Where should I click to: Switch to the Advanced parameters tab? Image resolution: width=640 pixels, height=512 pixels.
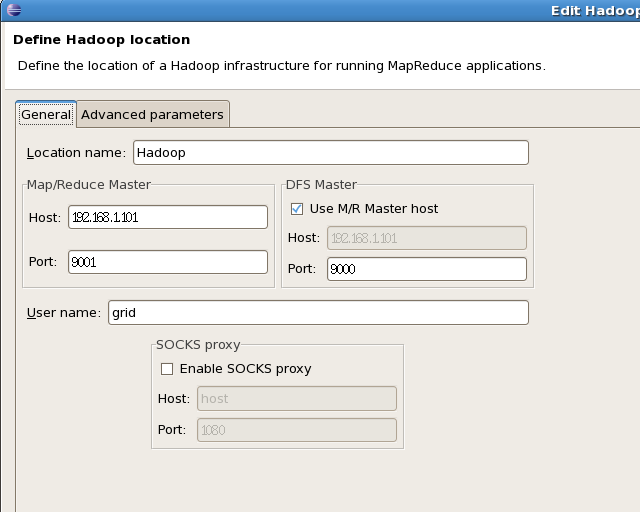tap(152, 114)
